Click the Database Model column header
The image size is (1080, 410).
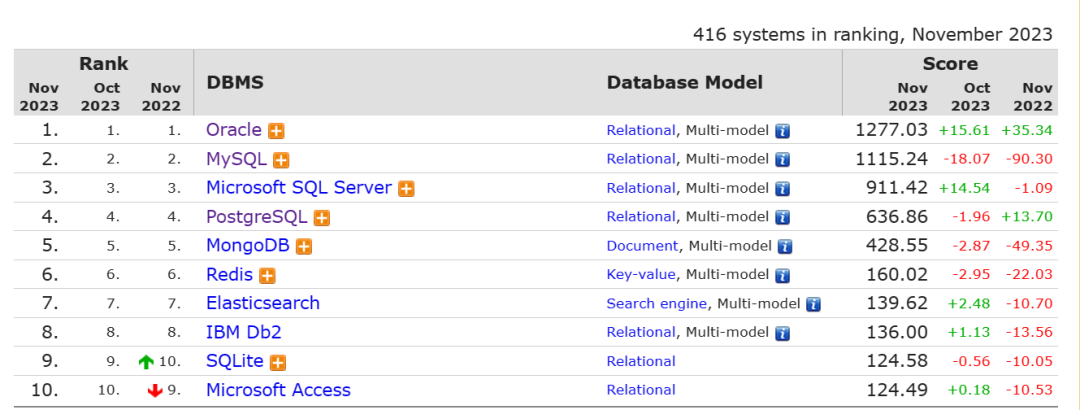(685, 83)
